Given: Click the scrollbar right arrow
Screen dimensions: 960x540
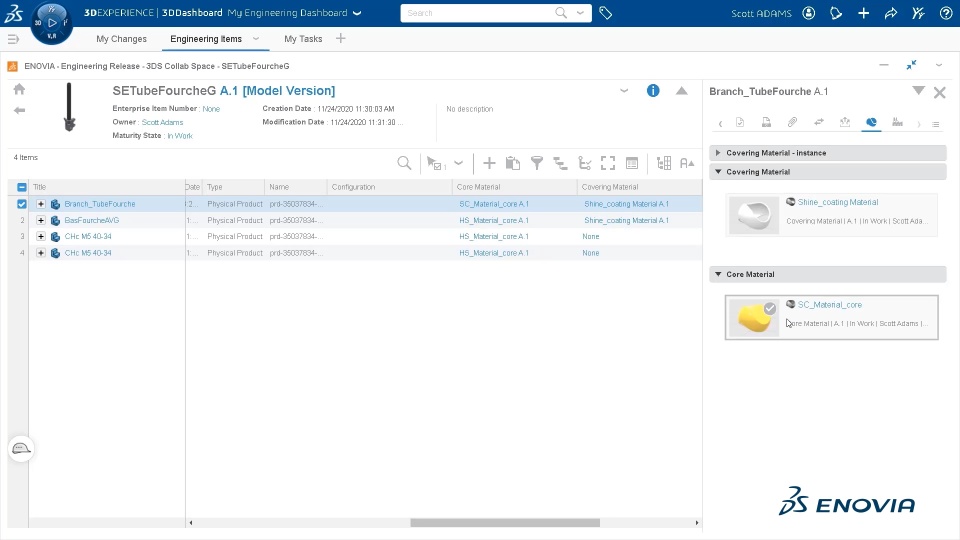Looking at the screenshot, I should pyautogui.click(x=697, y=523).
